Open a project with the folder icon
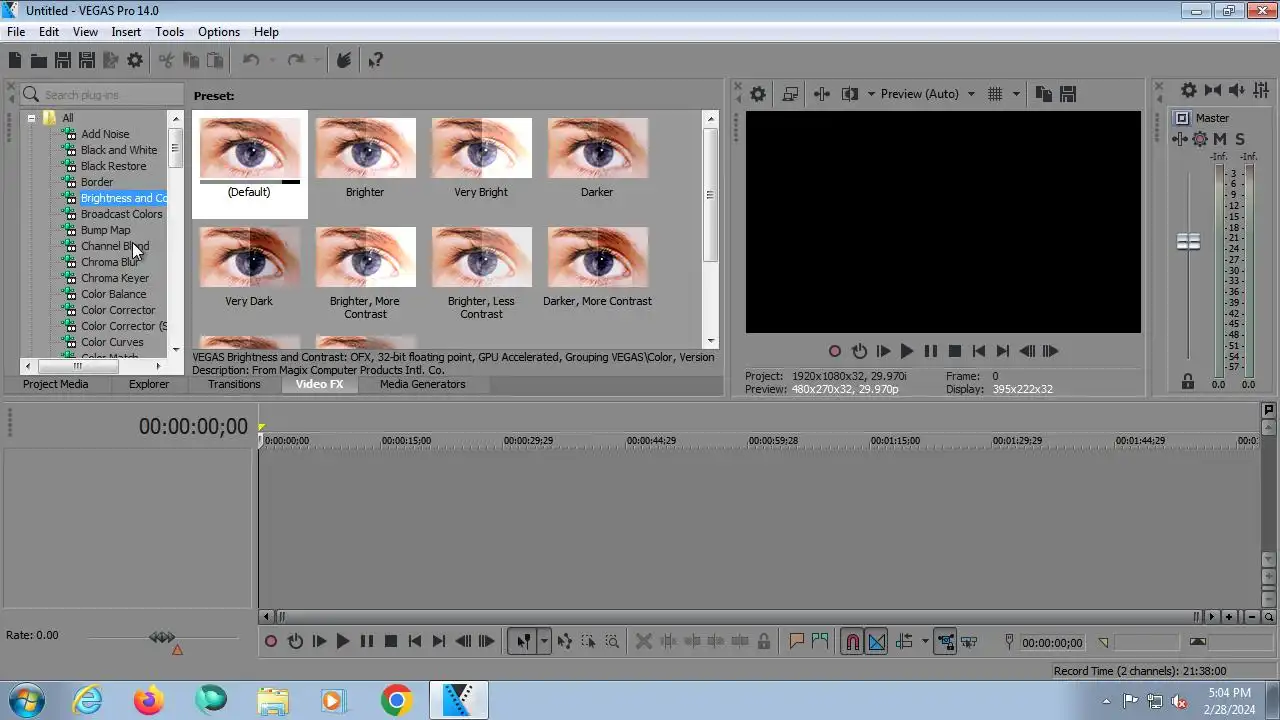This screenshot has width=1280, height=720. [x=39, y=61]
